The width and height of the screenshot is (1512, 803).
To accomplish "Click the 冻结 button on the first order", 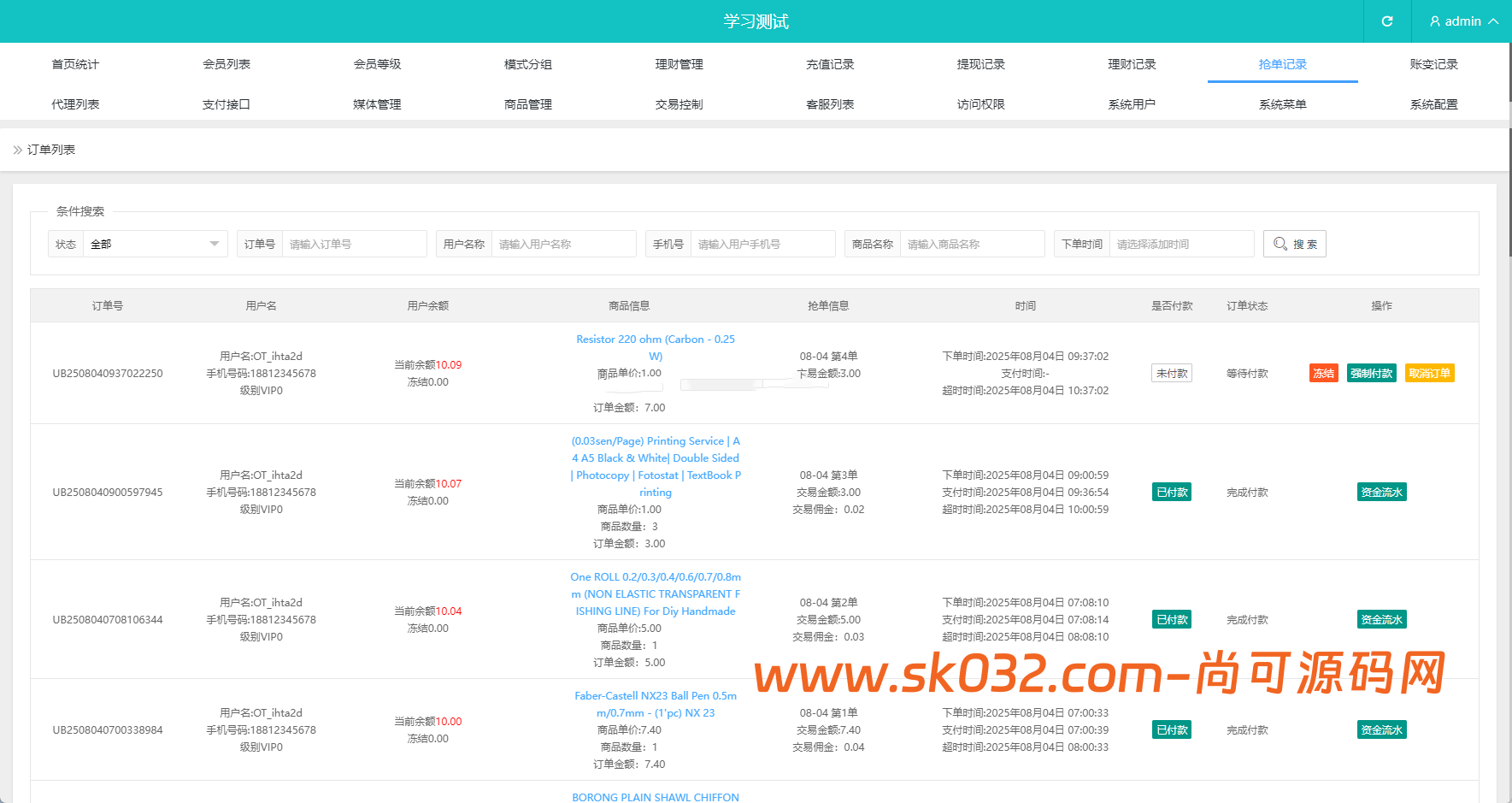I will tap(1323, 373).
